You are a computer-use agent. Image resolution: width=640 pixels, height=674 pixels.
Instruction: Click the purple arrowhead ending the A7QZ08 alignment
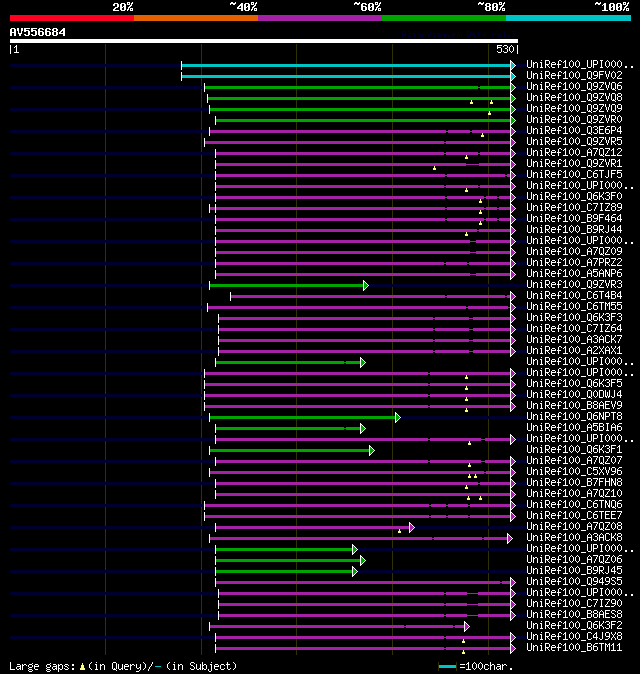coord(412,527)
